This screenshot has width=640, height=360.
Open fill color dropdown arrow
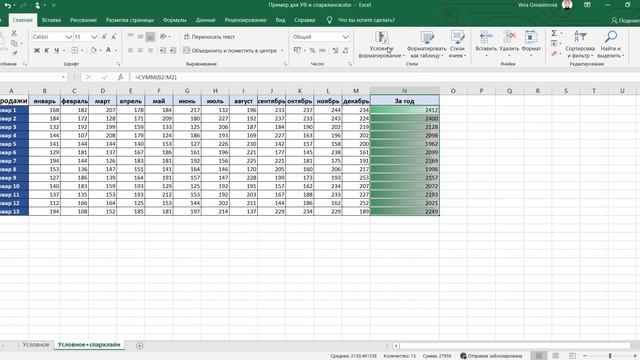100,50
